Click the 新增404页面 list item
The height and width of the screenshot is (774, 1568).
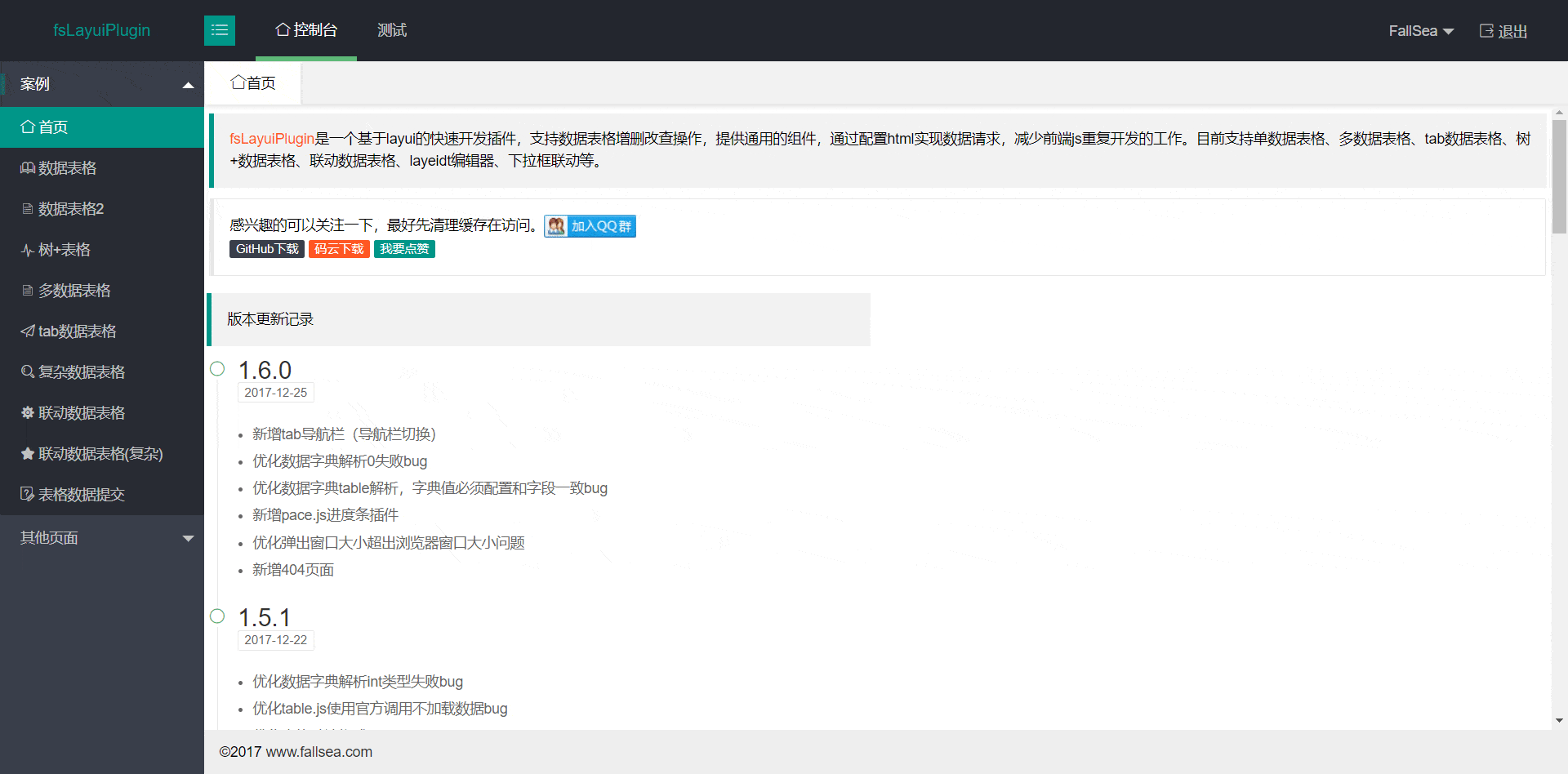293,570
